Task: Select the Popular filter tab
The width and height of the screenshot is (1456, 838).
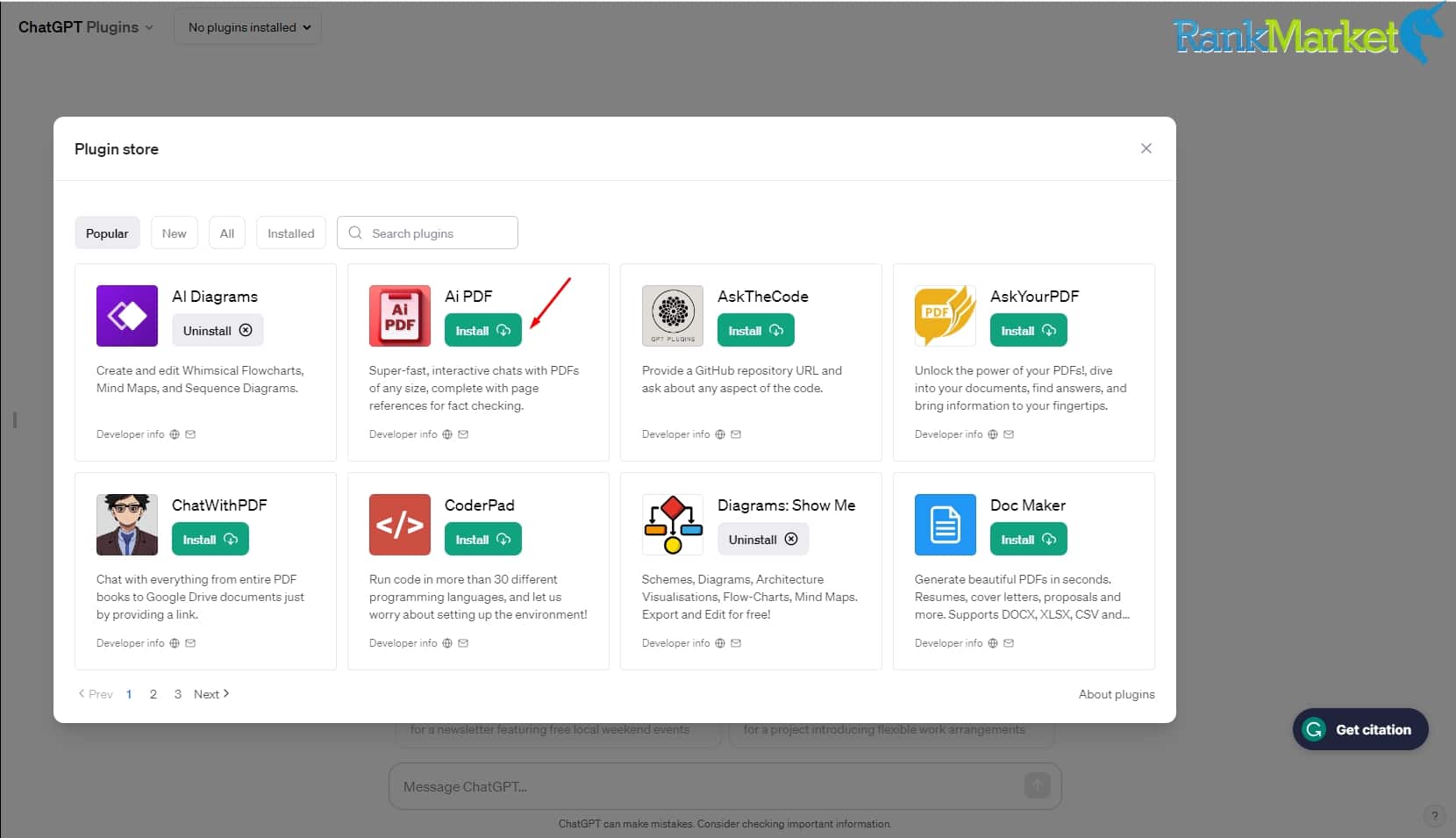Action: [107, 233]
